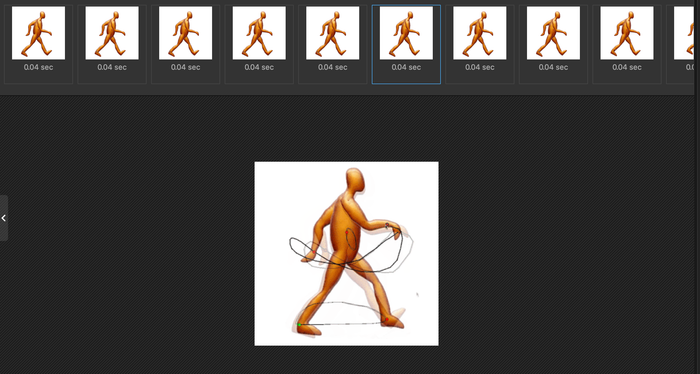700x374 pixels.
Task: Select the first frame thumbnail in the strip
Action: (38, 33)
